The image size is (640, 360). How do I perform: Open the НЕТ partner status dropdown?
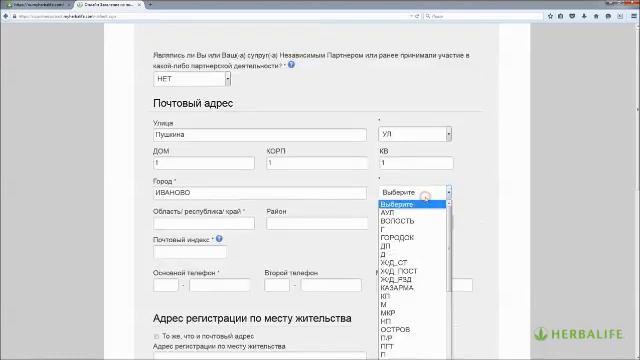(192, 79)
